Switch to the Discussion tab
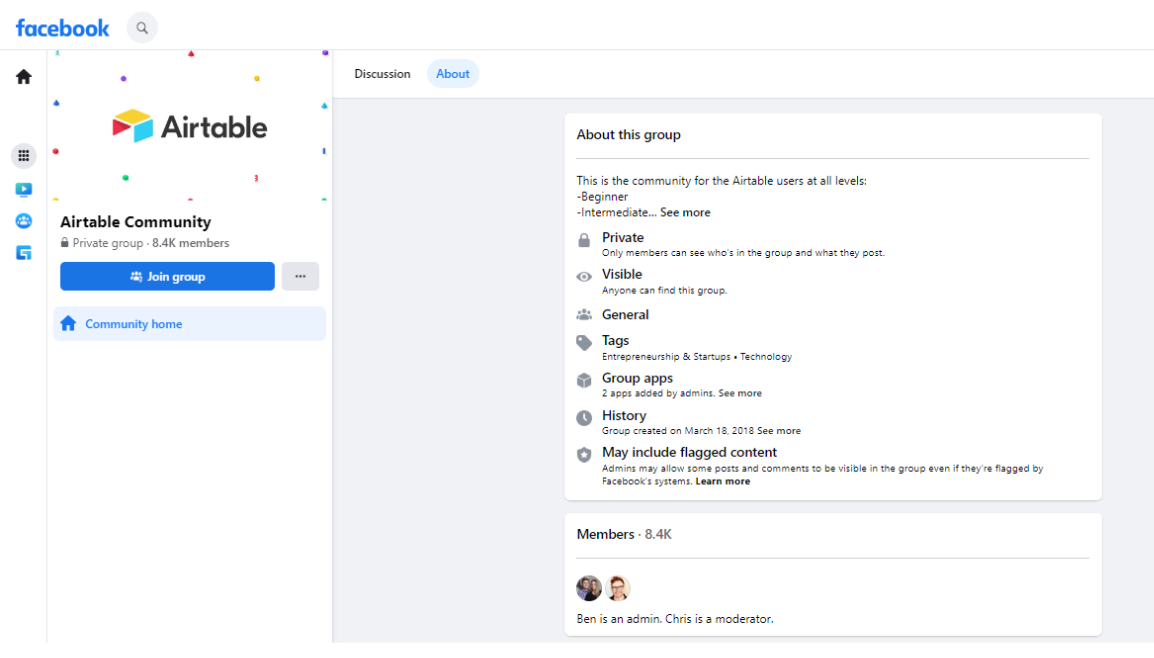 pos(382,74)
